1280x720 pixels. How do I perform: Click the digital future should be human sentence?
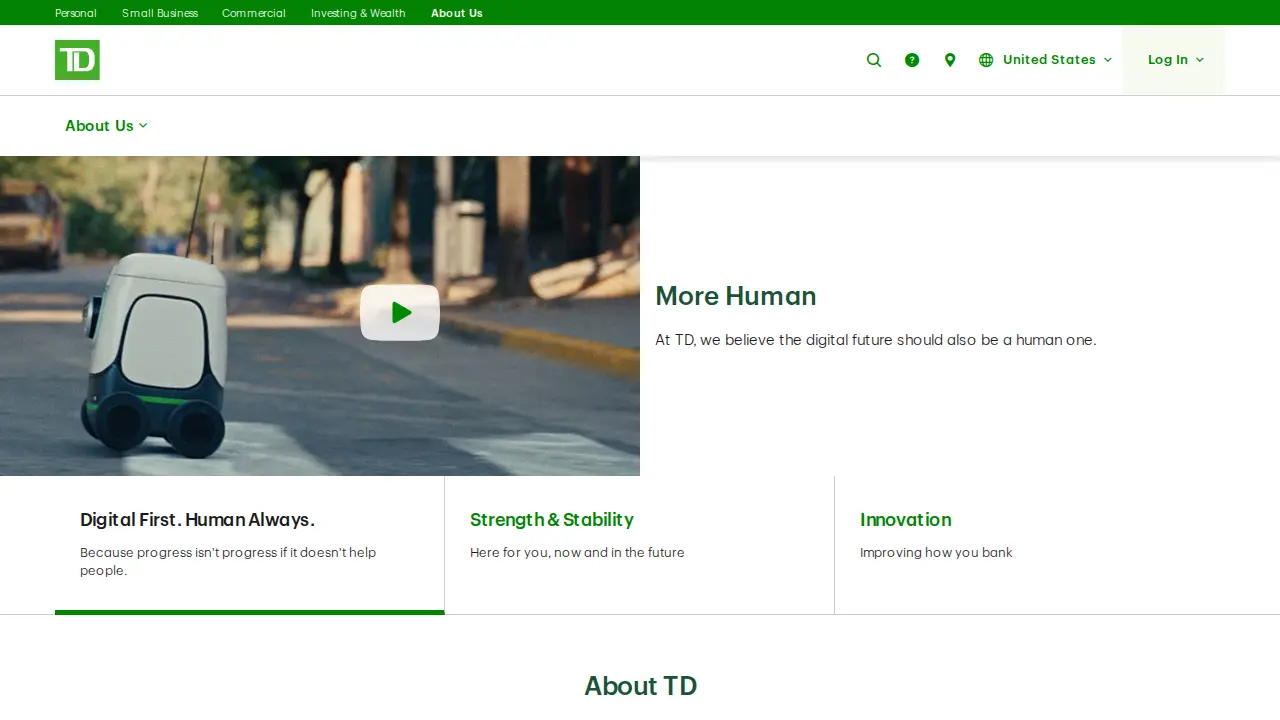click(876, 340)
